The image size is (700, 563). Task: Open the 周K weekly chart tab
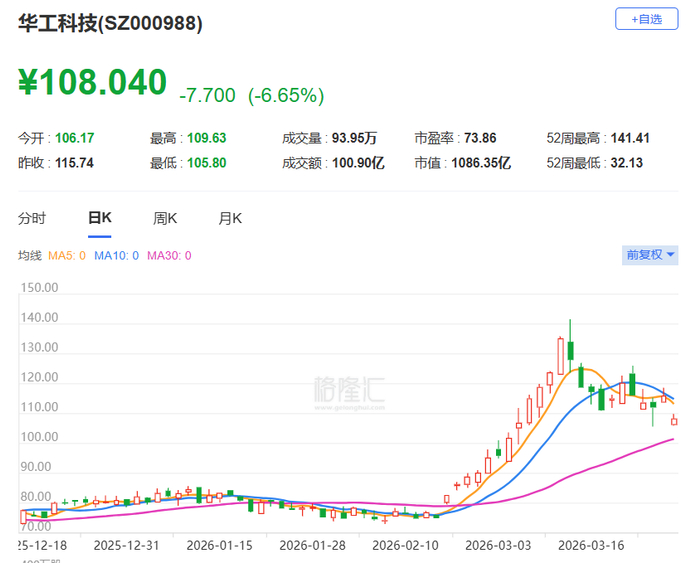(x=165, y=219)
